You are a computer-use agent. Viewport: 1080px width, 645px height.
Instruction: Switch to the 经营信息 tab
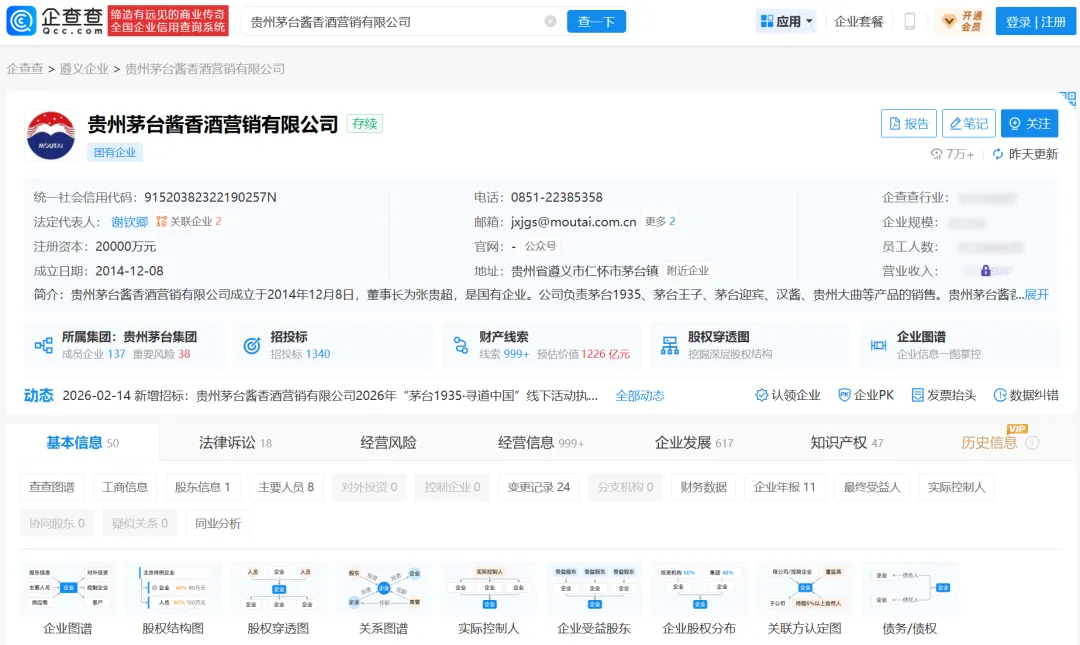pos(541,442)
